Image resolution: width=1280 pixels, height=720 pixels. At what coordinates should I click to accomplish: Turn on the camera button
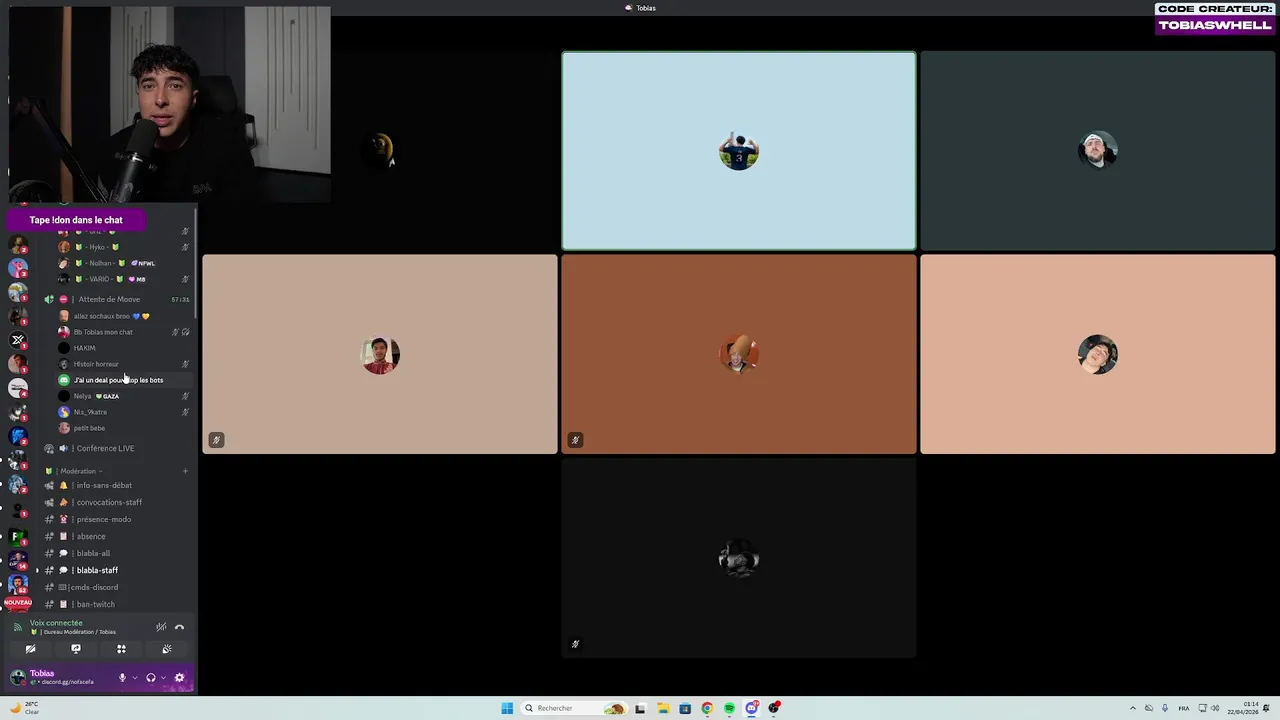[30, 649]
